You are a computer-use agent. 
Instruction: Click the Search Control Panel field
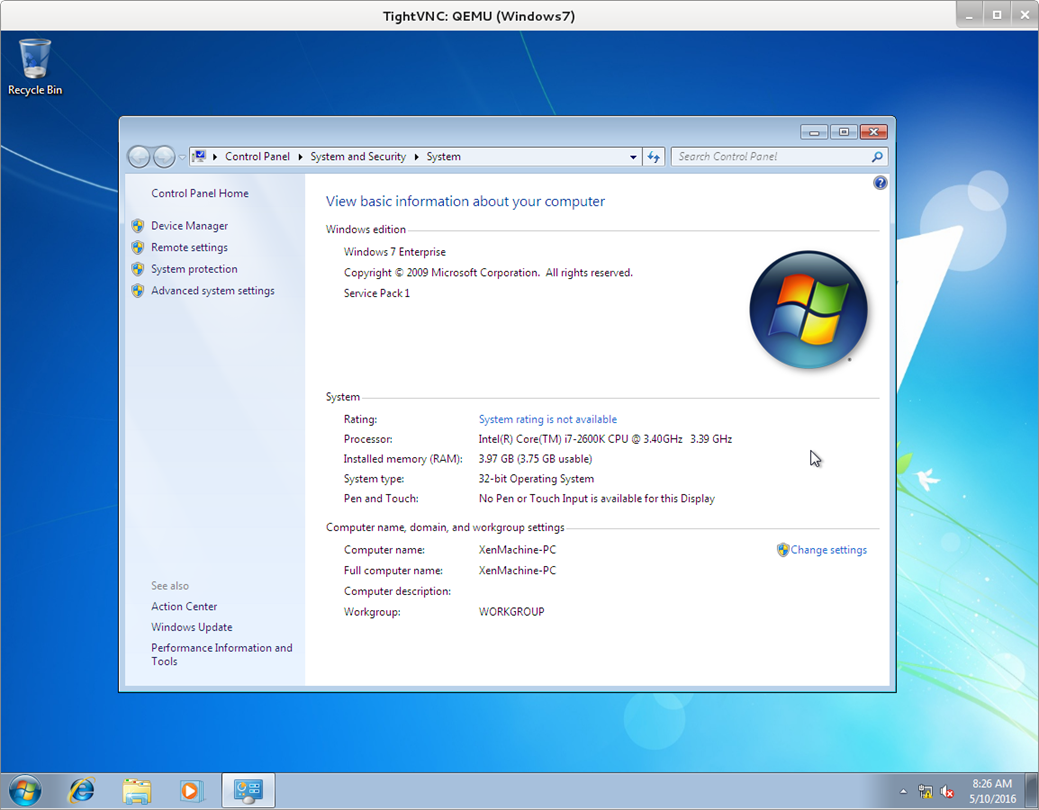pos(770,157)
